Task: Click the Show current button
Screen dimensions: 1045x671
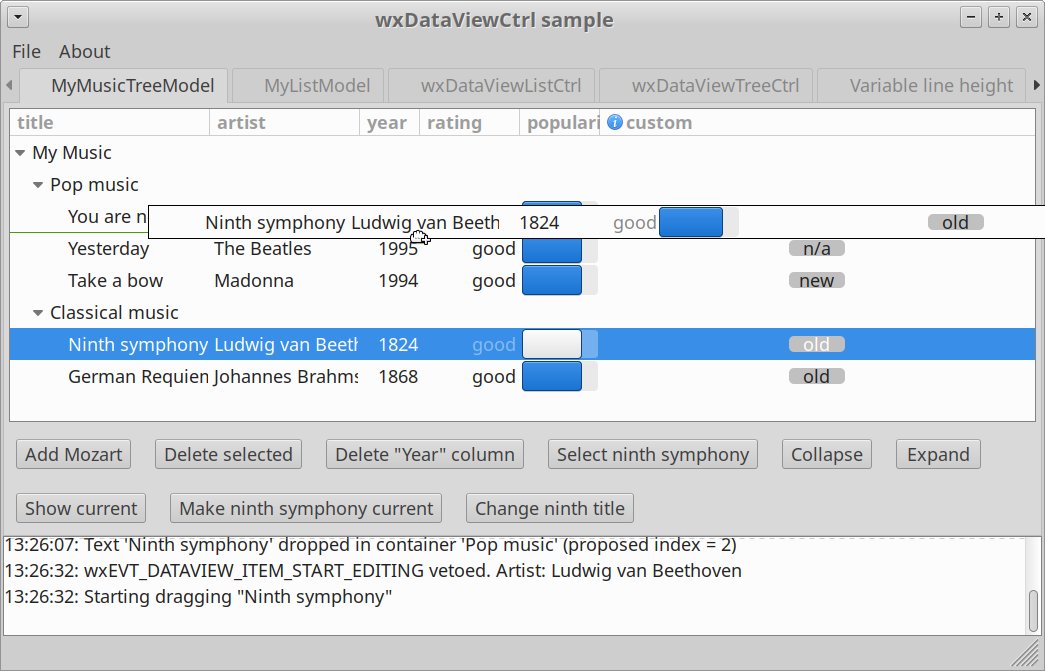Action: 81,508
